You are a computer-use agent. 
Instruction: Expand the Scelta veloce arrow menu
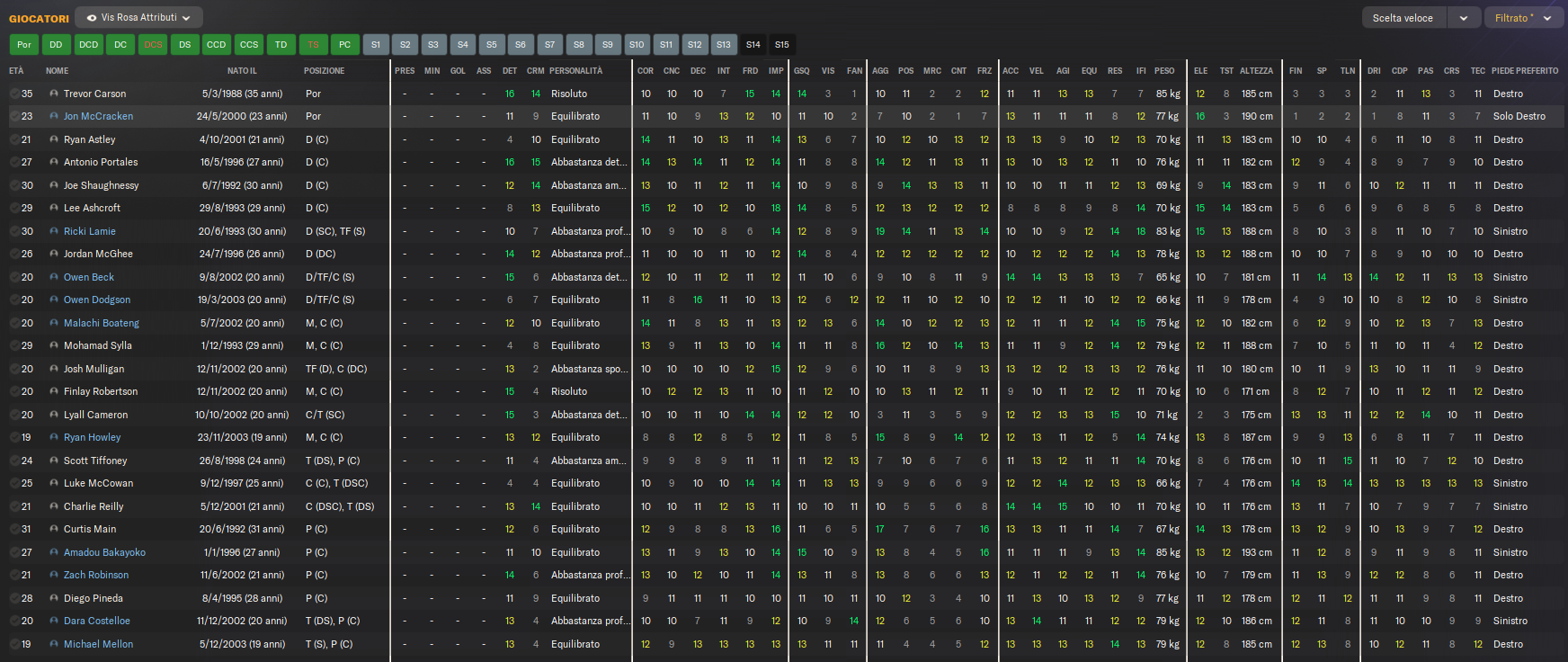[1464, 18]
